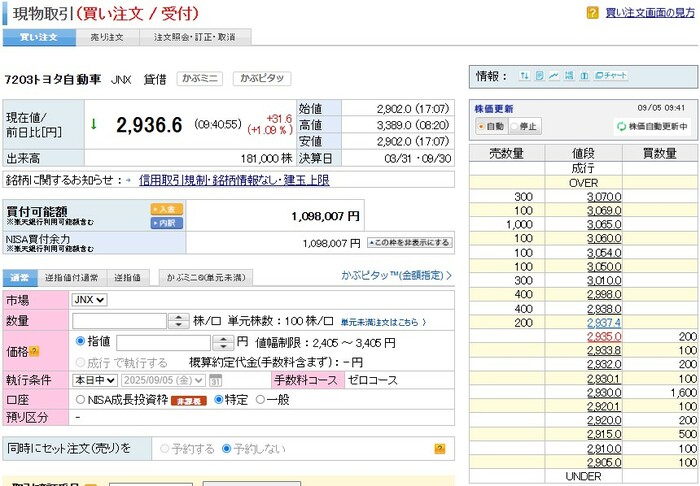The image size is (700, 486).
Task: Click ask price 3,010.0
Action: tap(604, 281)
